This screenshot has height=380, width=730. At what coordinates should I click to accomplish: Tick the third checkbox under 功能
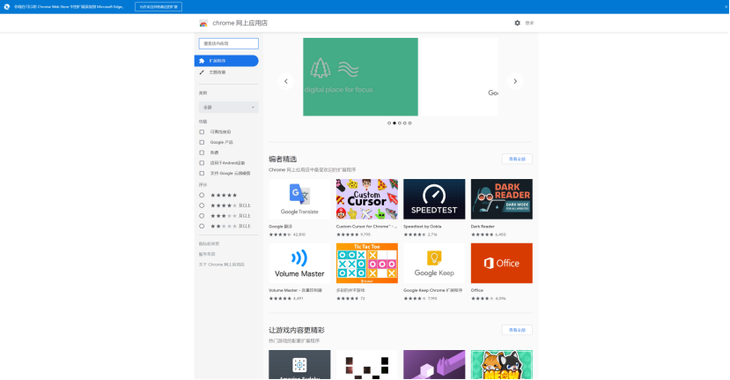[x=202, y=153]
